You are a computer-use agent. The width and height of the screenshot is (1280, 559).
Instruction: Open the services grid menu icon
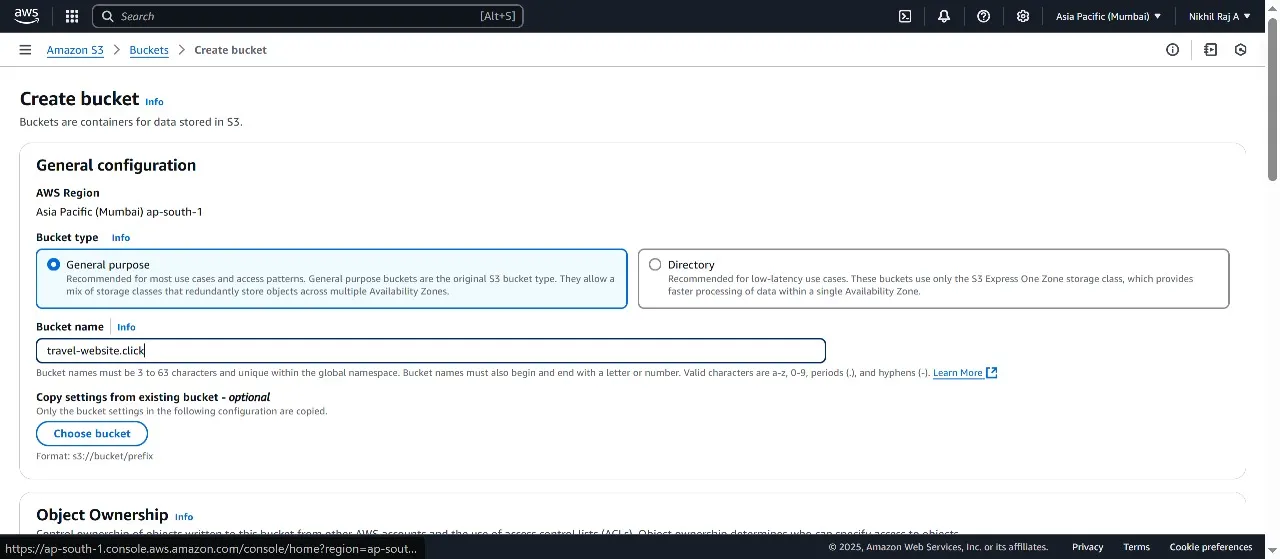[x=72, y=16]
